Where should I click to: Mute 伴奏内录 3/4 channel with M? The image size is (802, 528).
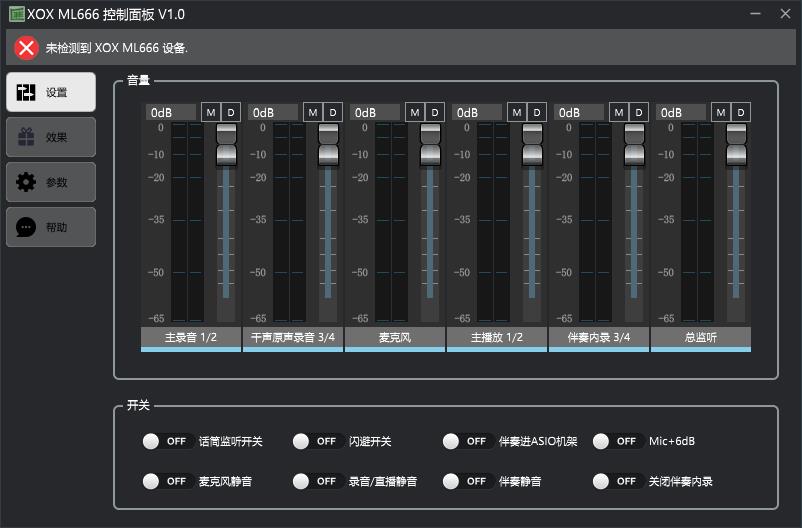point(619,113)
